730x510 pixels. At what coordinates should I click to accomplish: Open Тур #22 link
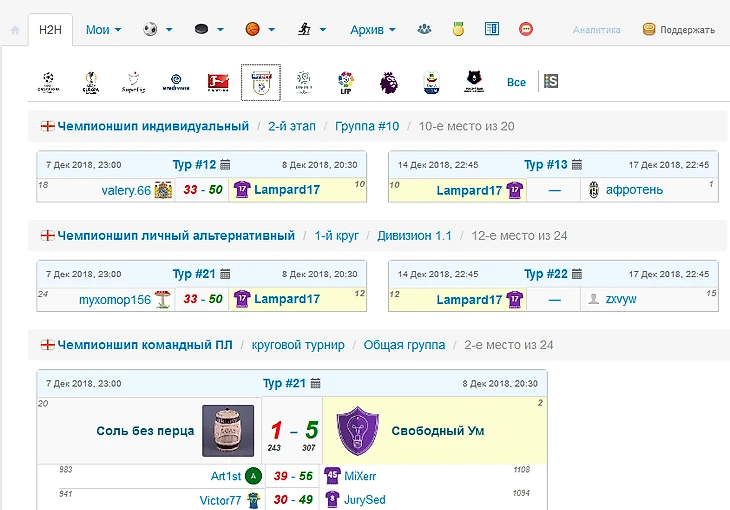[546, 274]
